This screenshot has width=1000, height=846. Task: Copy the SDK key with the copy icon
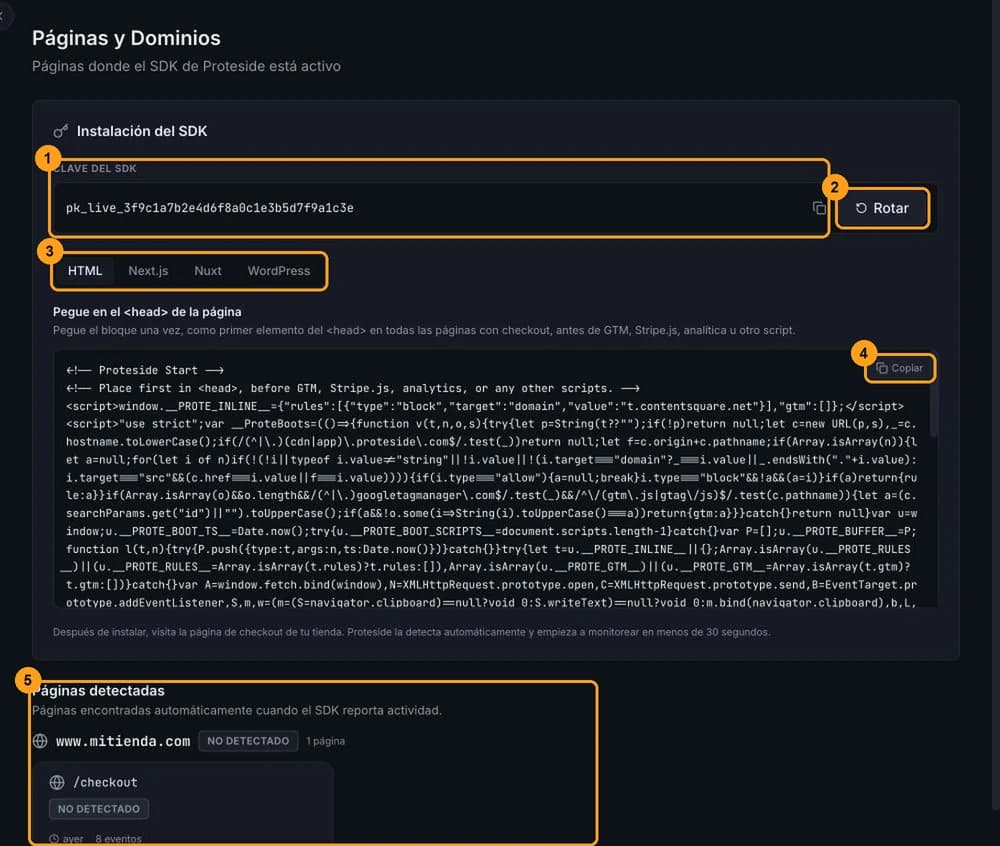pyautogui.click(x=819, y=208)
